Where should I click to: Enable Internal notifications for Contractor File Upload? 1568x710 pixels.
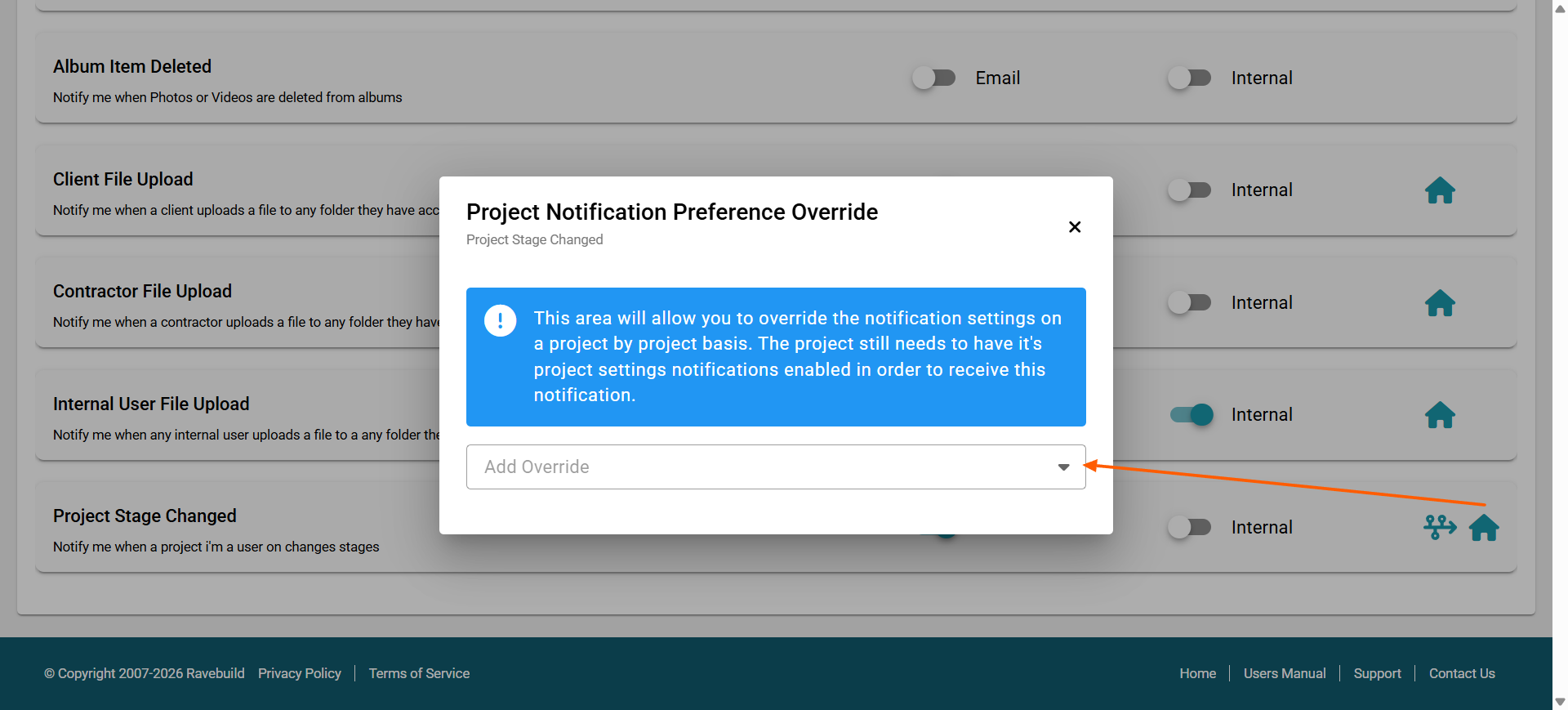pos(1189,302)
